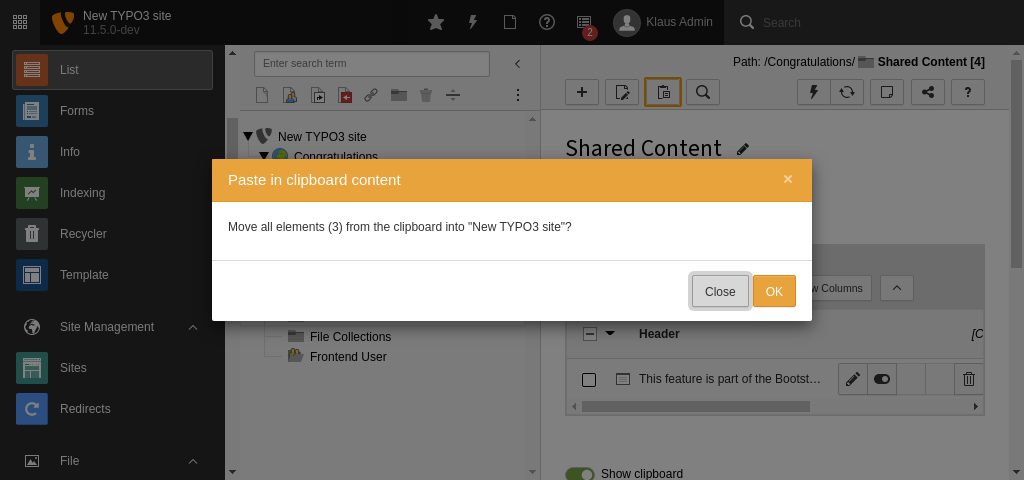Image resolution: width=1024 pixels, height=480 pixels.
Task: Toggle the header select-all checkbox
Action: (589, 334)
